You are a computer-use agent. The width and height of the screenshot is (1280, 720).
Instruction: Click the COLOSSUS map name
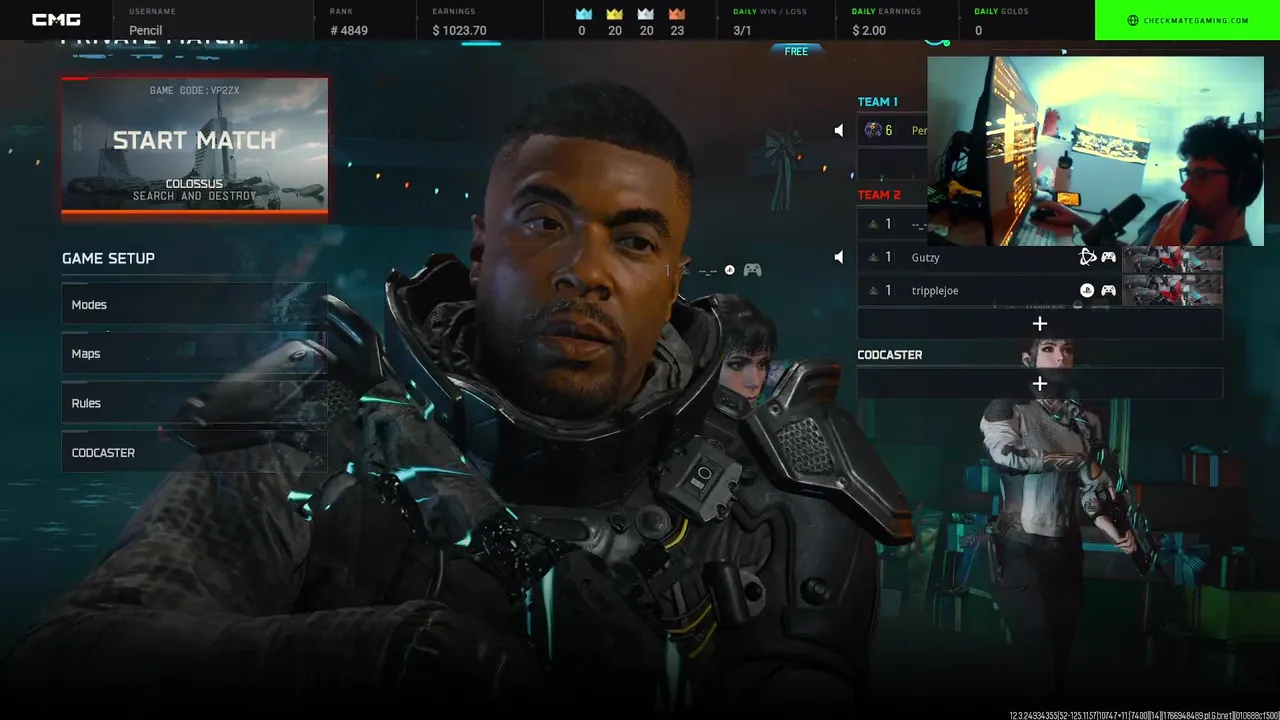point(194,184)
